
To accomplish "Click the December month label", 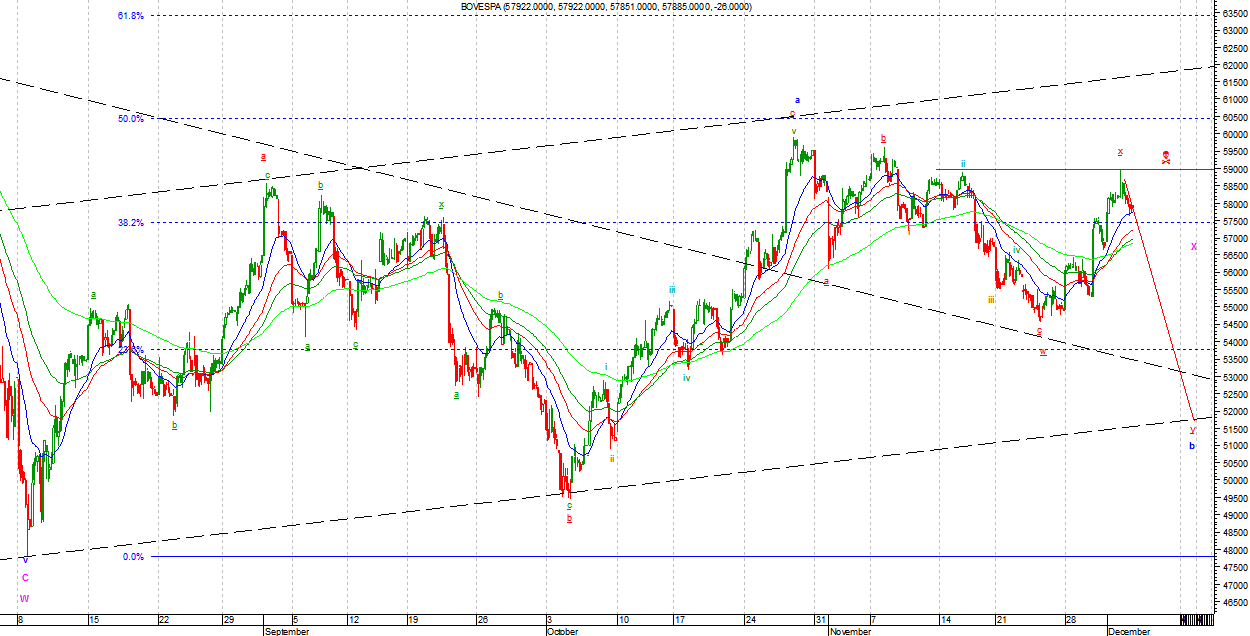I will 1129,631.
